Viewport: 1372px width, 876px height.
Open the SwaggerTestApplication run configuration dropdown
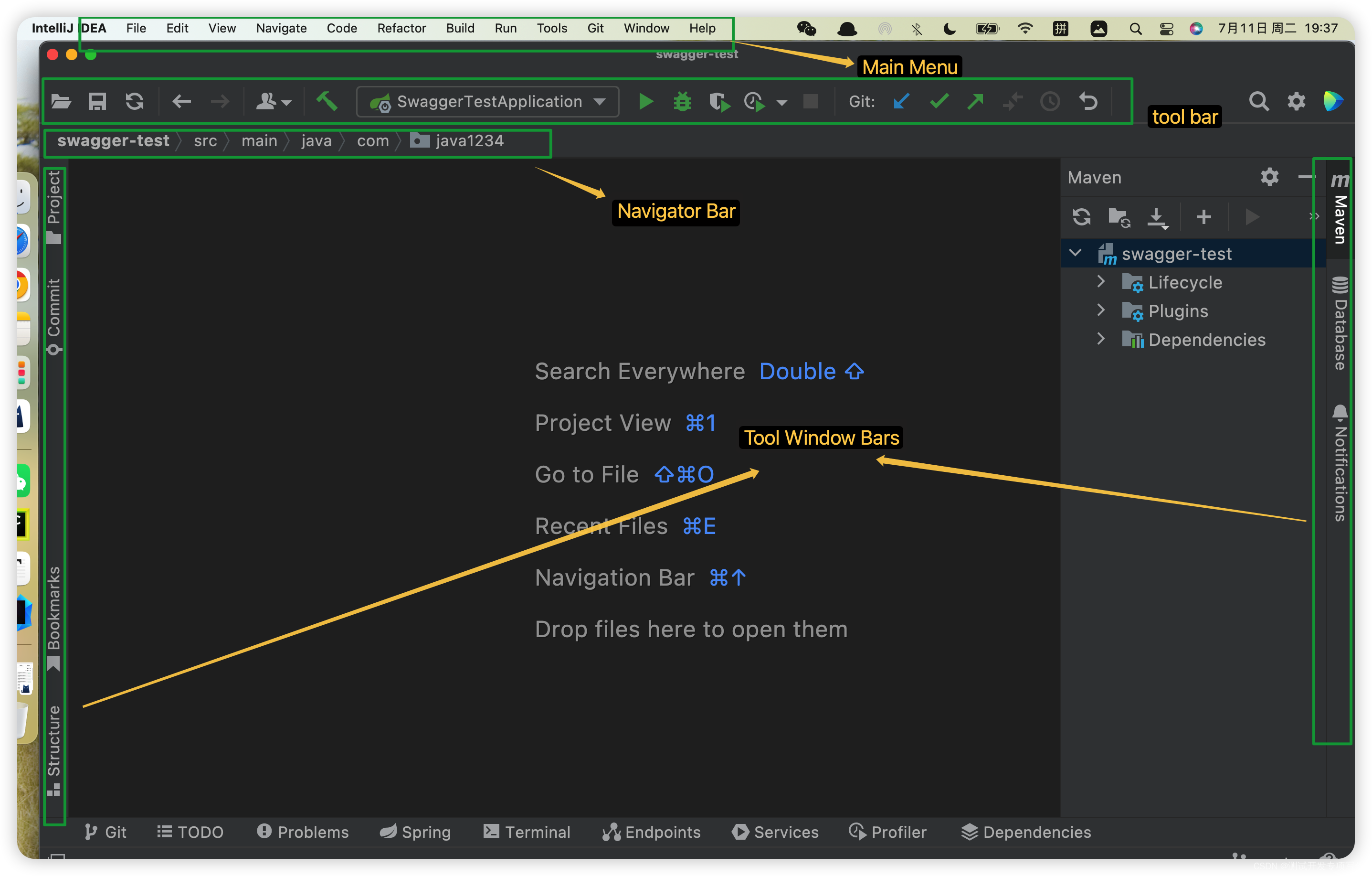coord(488,102)
